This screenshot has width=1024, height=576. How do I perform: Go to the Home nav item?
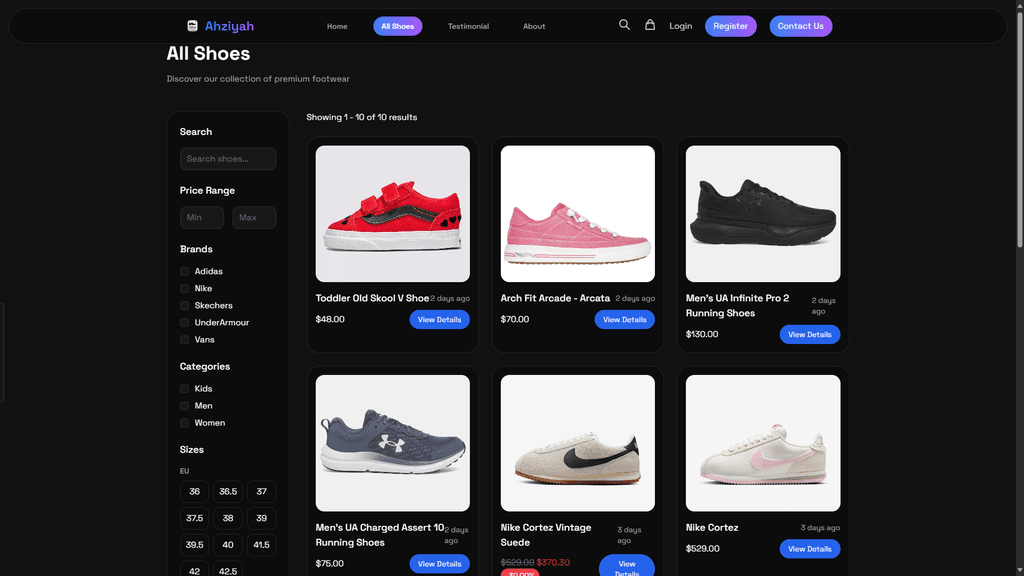[337, 26]
